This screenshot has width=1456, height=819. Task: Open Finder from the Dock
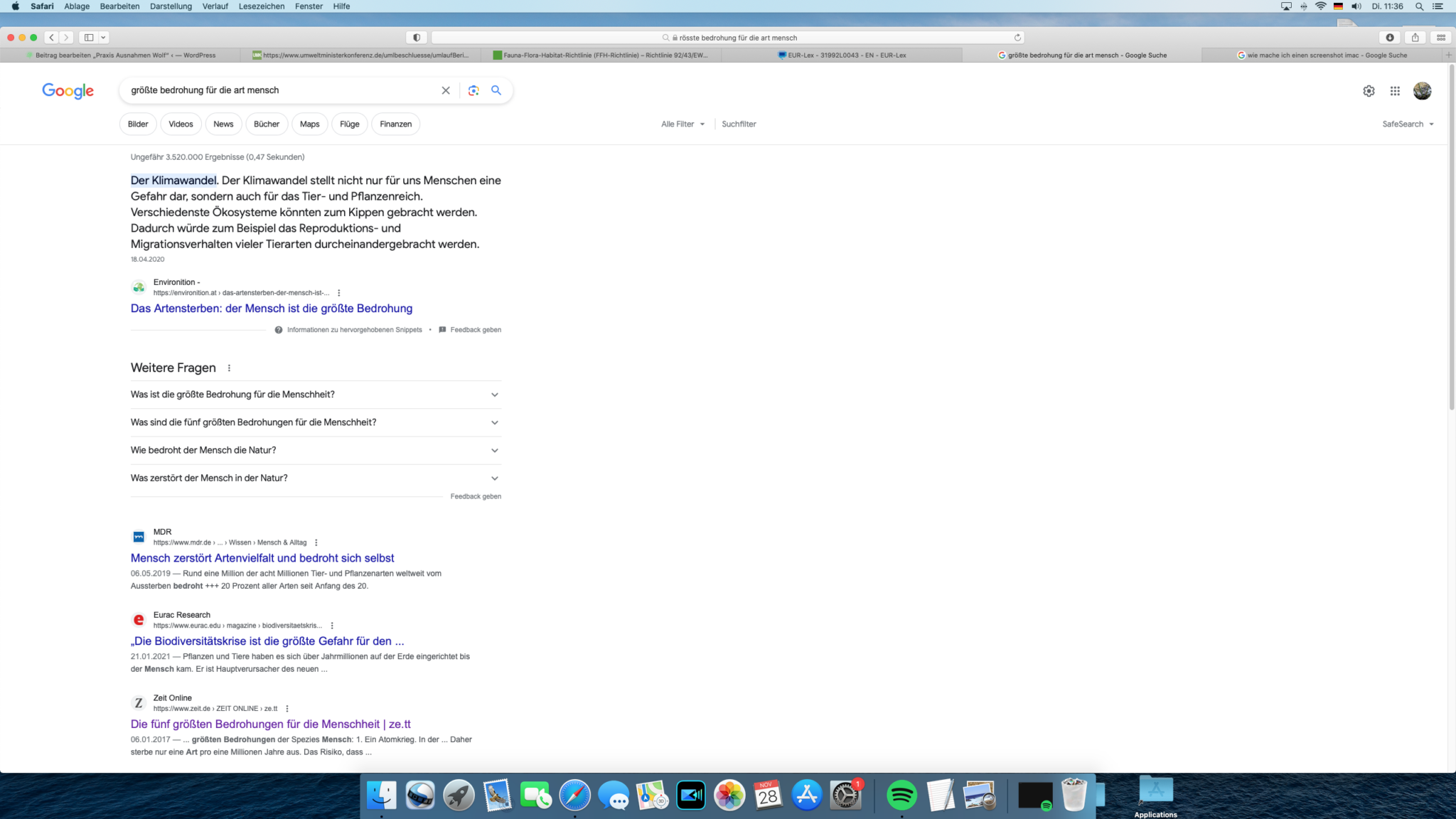tap(382, 795)
